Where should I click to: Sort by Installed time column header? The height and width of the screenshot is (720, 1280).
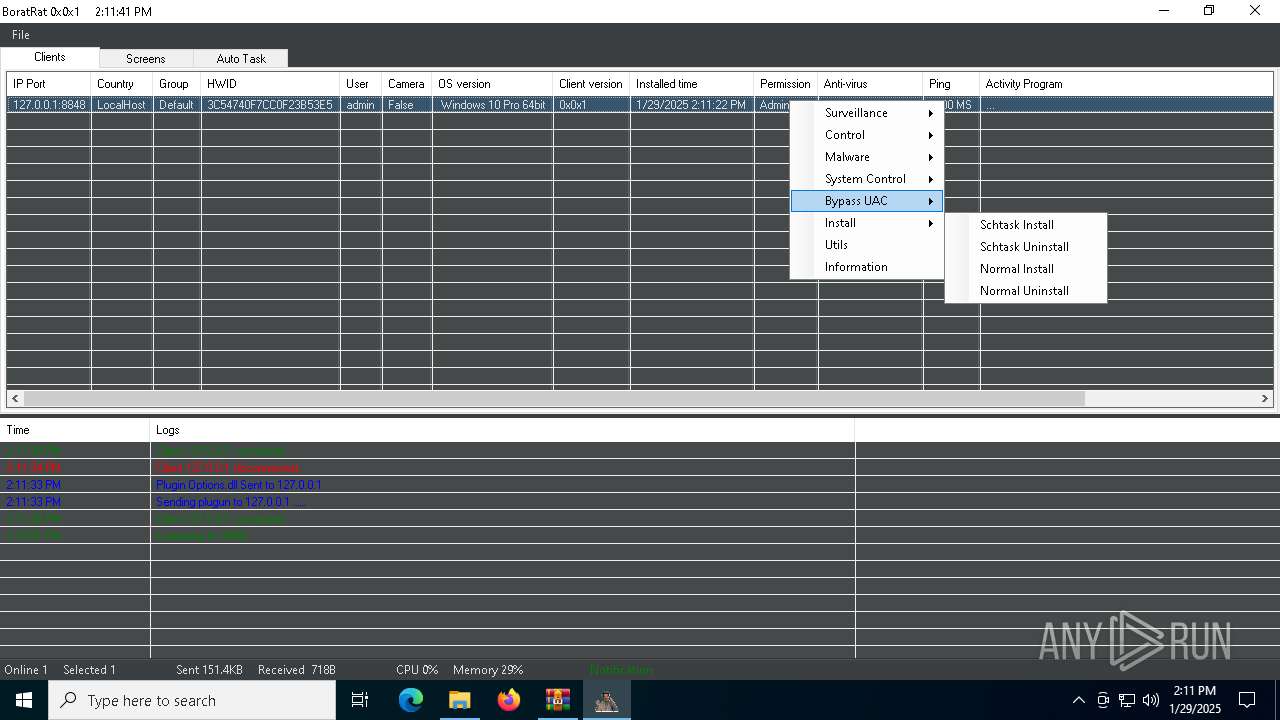[x=691, y=84]
